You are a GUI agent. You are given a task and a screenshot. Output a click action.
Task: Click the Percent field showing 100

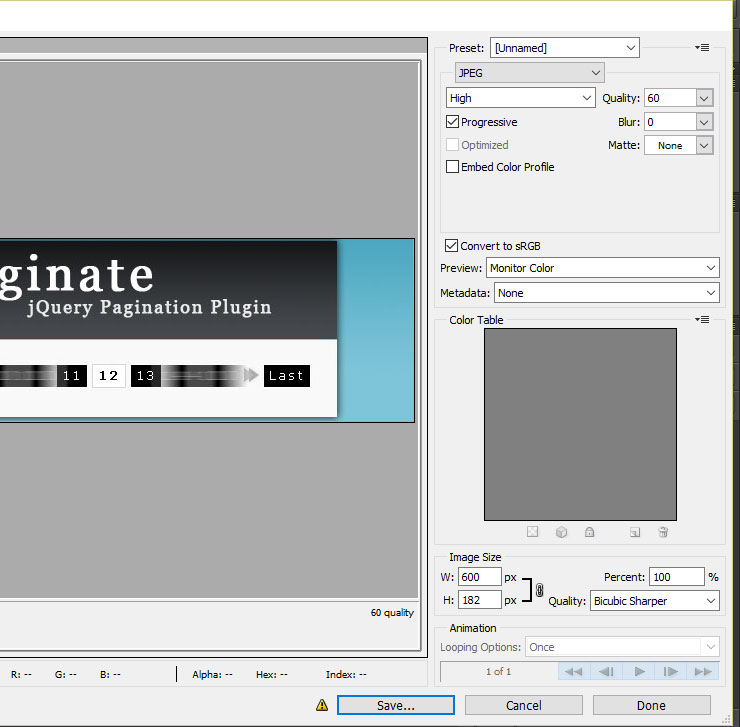[x=677, y=577]
